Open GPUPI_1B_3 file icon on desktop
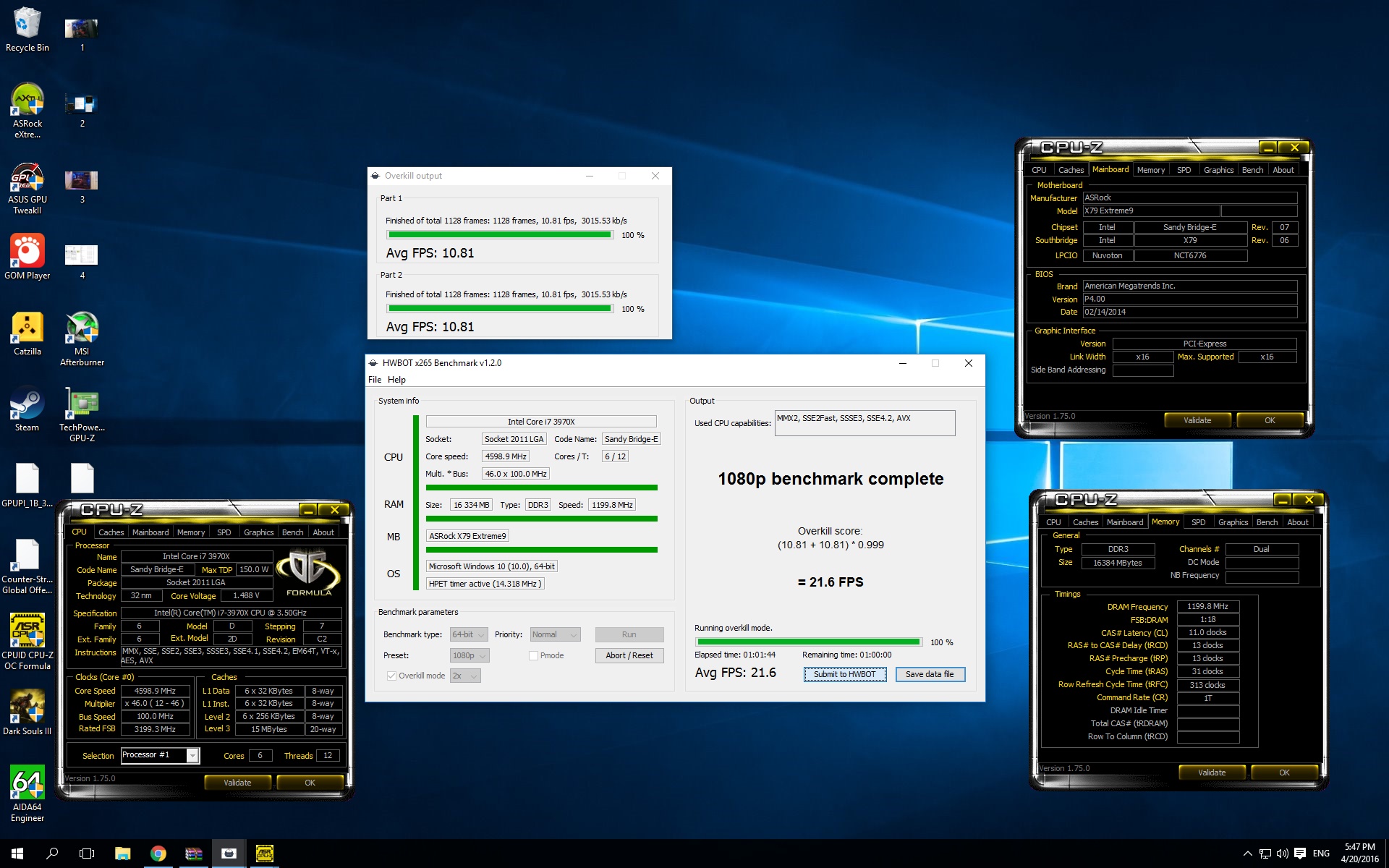 [27, 485]
